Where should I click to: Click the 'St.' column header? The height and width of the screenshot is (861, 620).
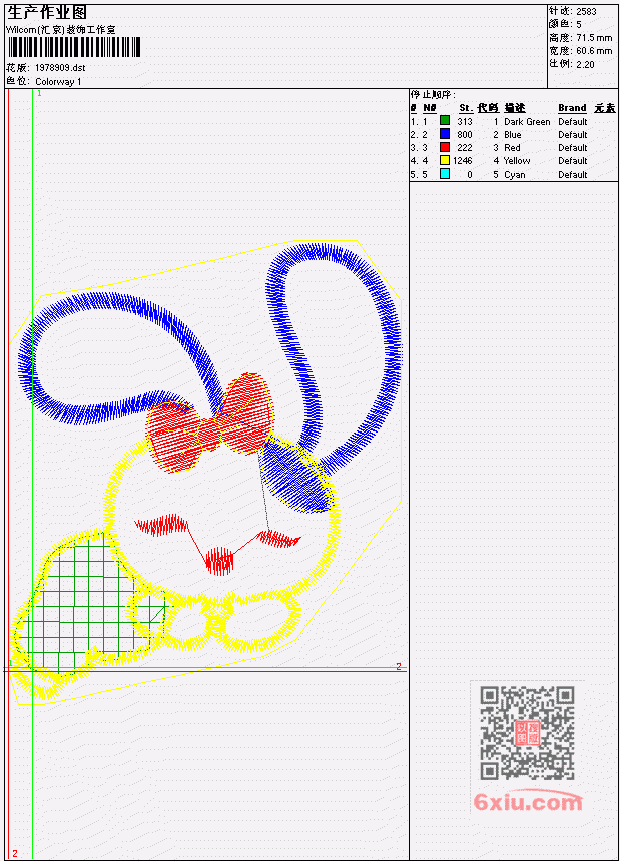[466, 108]
